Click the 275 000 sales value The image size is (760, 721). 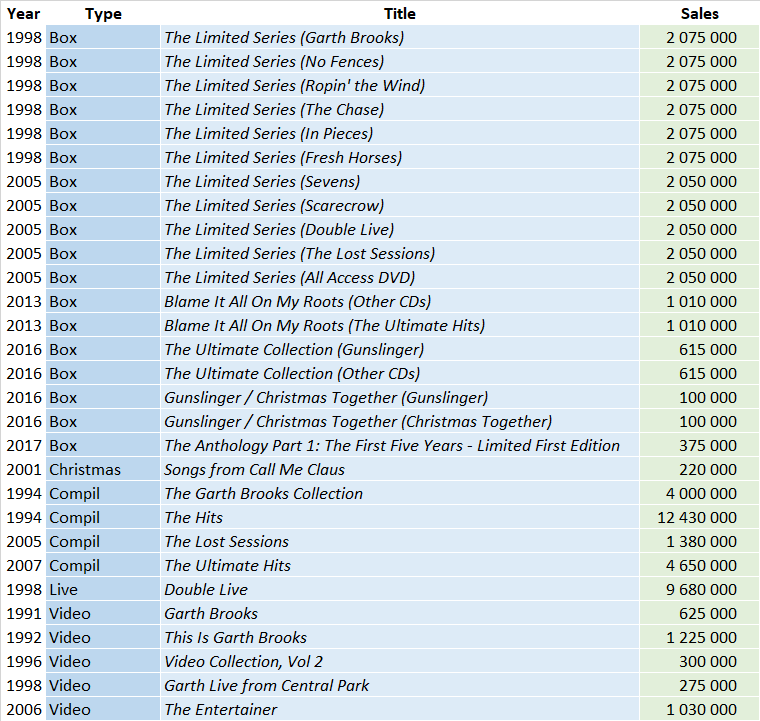(708, 686)
